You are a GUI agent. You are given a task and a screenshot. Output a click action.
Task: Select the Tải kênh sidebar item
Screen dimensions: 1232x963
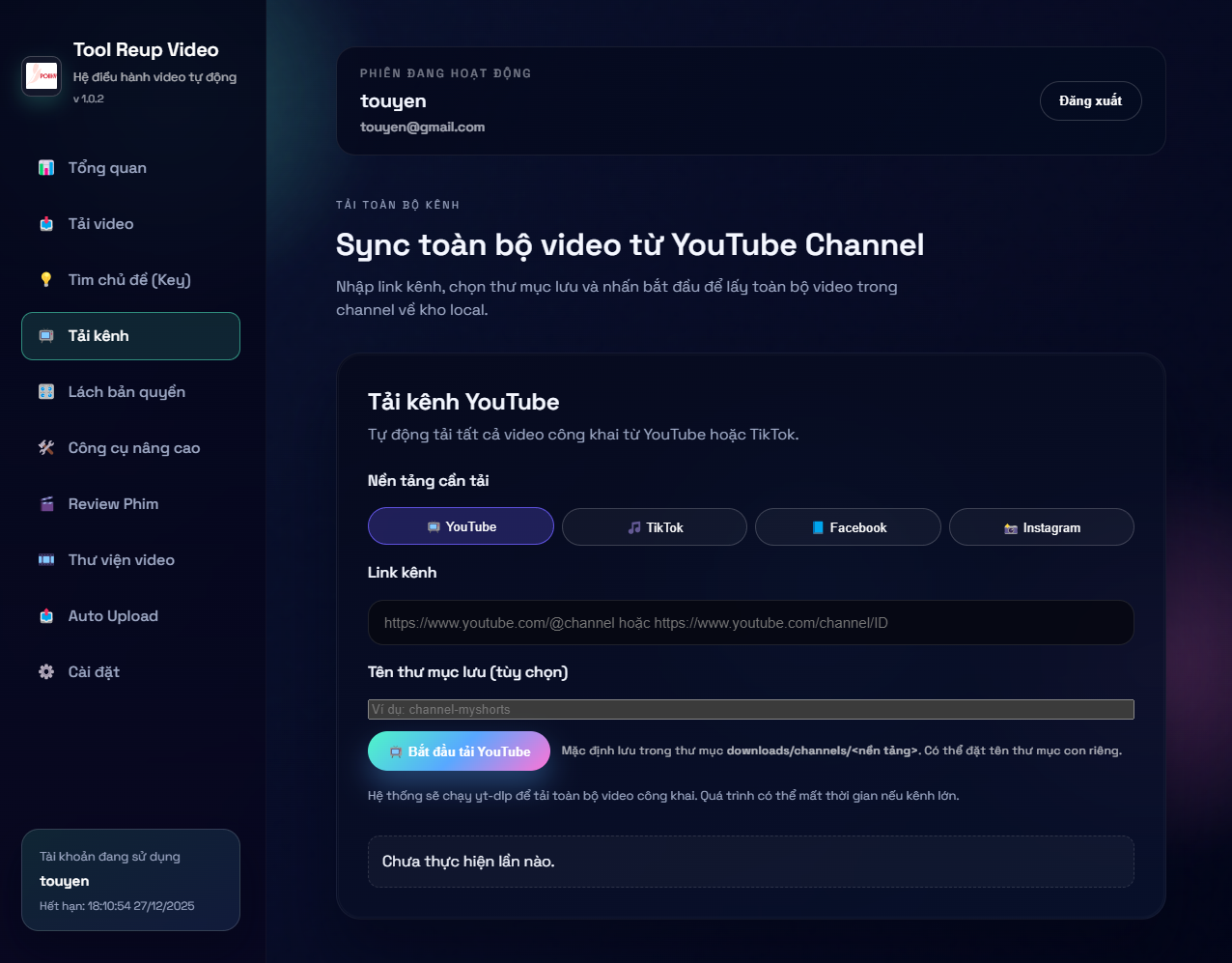pos(130,336)
